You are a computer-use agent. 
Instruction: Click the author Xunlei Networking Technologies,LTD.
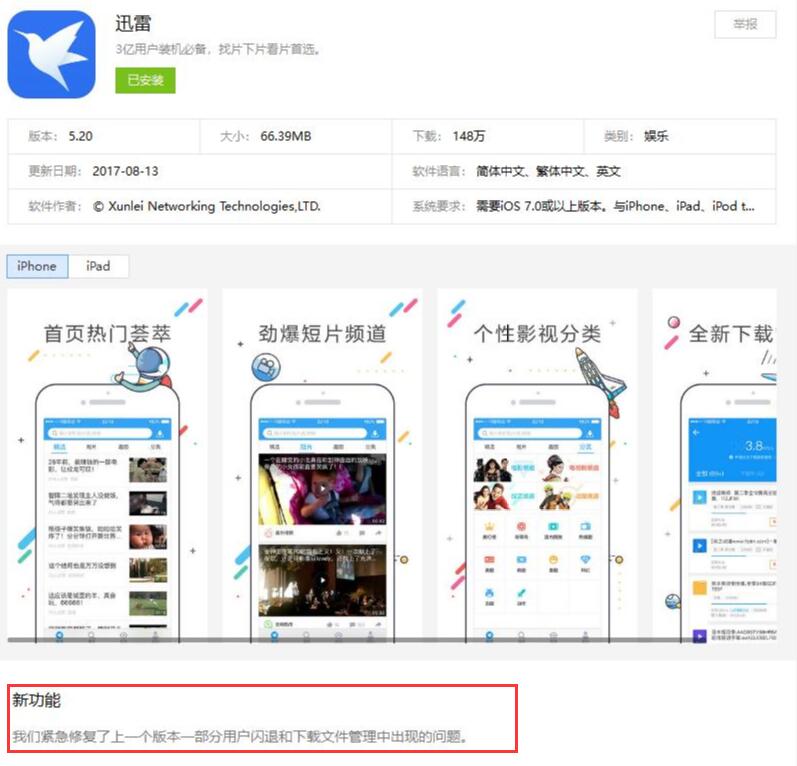(x=207, y=206)
